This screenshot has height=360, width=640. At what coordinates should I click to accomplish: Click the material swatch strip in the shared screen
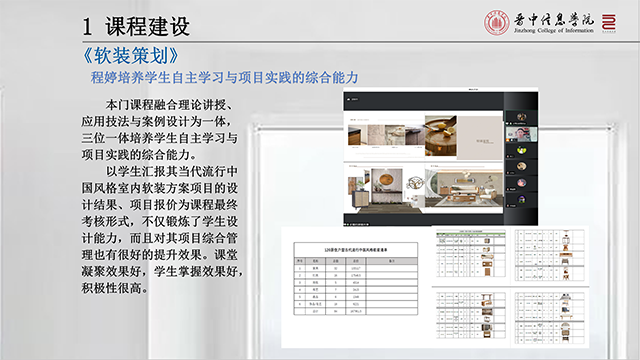[386, 135]
